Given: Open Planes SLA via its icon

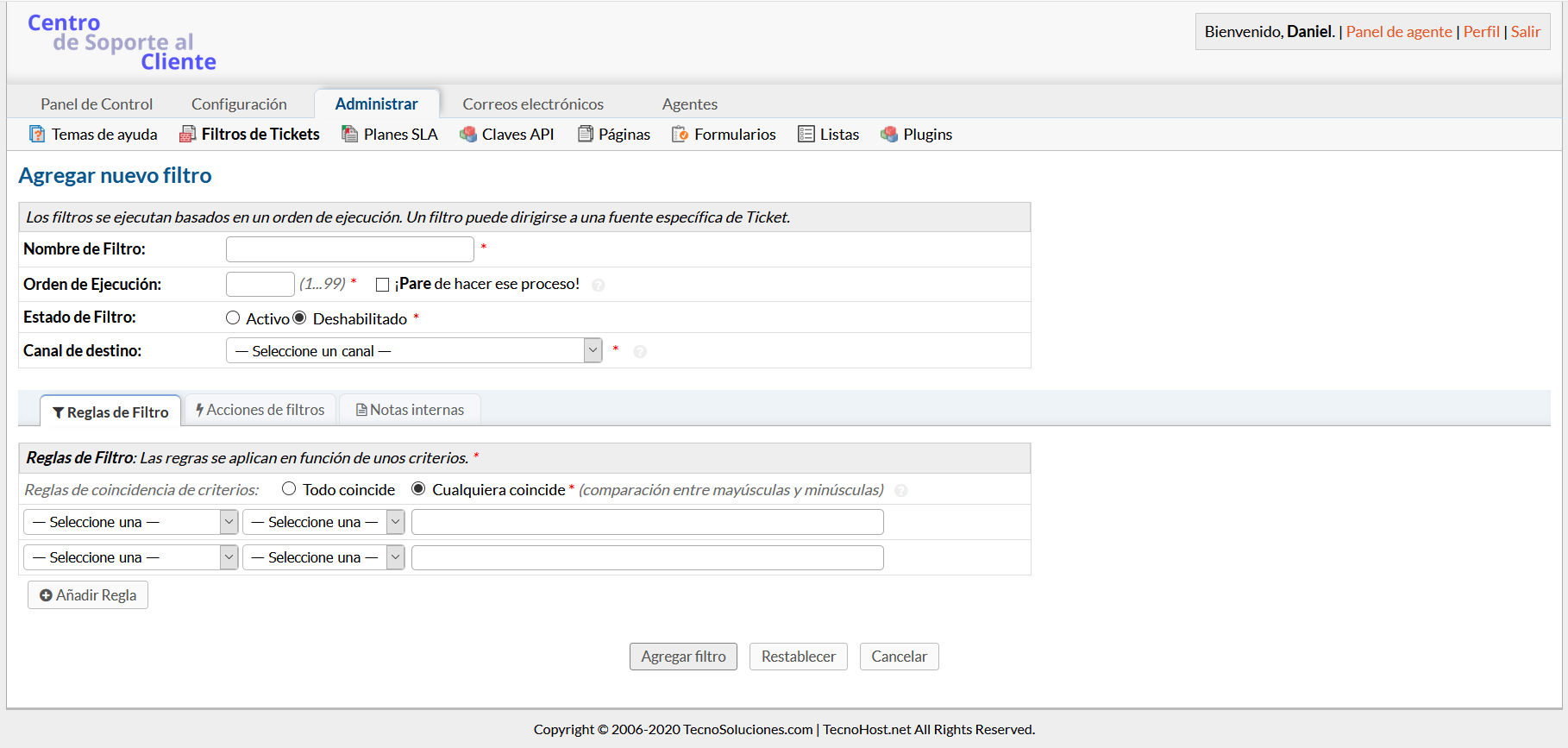Looking at the screenshot, I should click(x=349, y=134).
